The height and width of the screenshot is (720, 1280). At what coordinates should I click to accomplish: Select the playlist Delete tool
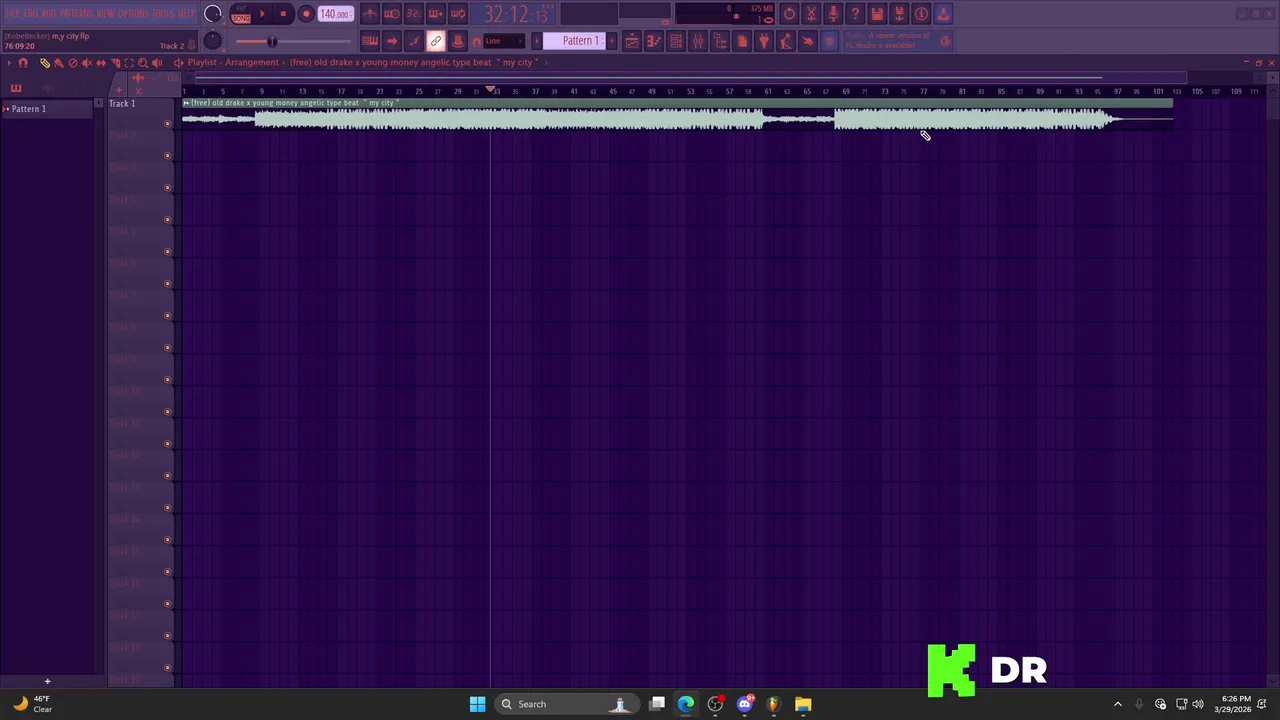pyautogui.click(x=73, y=62)
